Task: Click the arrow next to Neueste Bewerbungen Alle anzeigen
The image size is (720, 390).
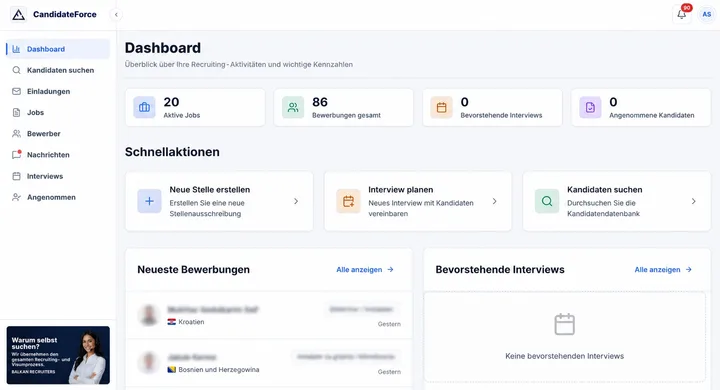Action: pyautogui.click(x=390, y=270)
